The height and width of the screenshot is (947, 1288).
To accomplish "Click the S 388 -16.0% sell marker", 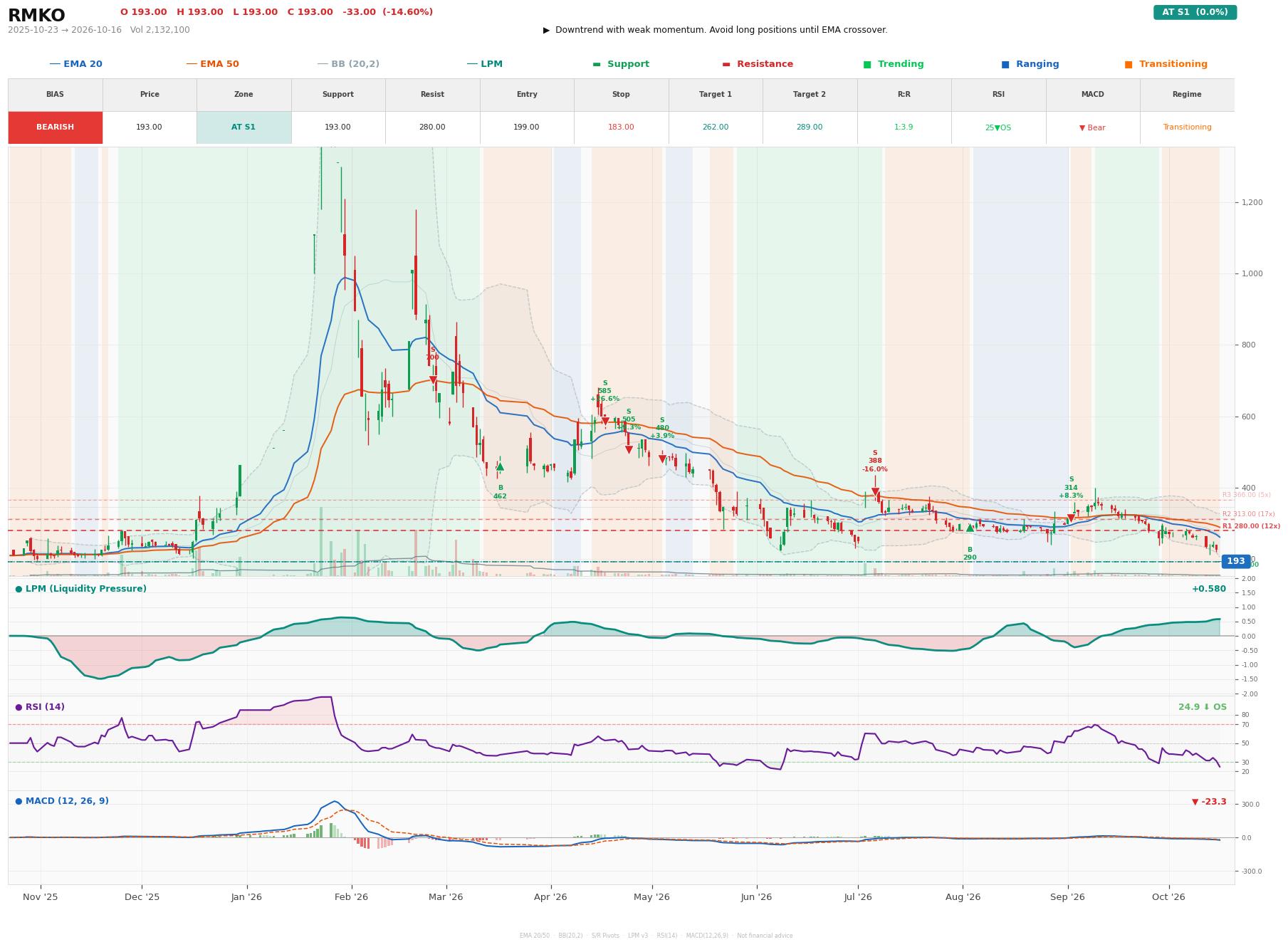I will 875,492.
